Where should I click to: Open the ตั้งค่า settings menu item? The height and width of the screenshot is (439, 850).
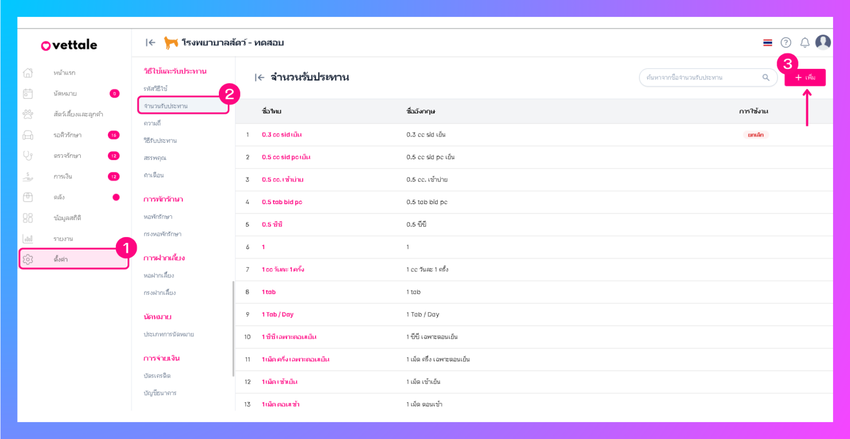tap(61, 259)
